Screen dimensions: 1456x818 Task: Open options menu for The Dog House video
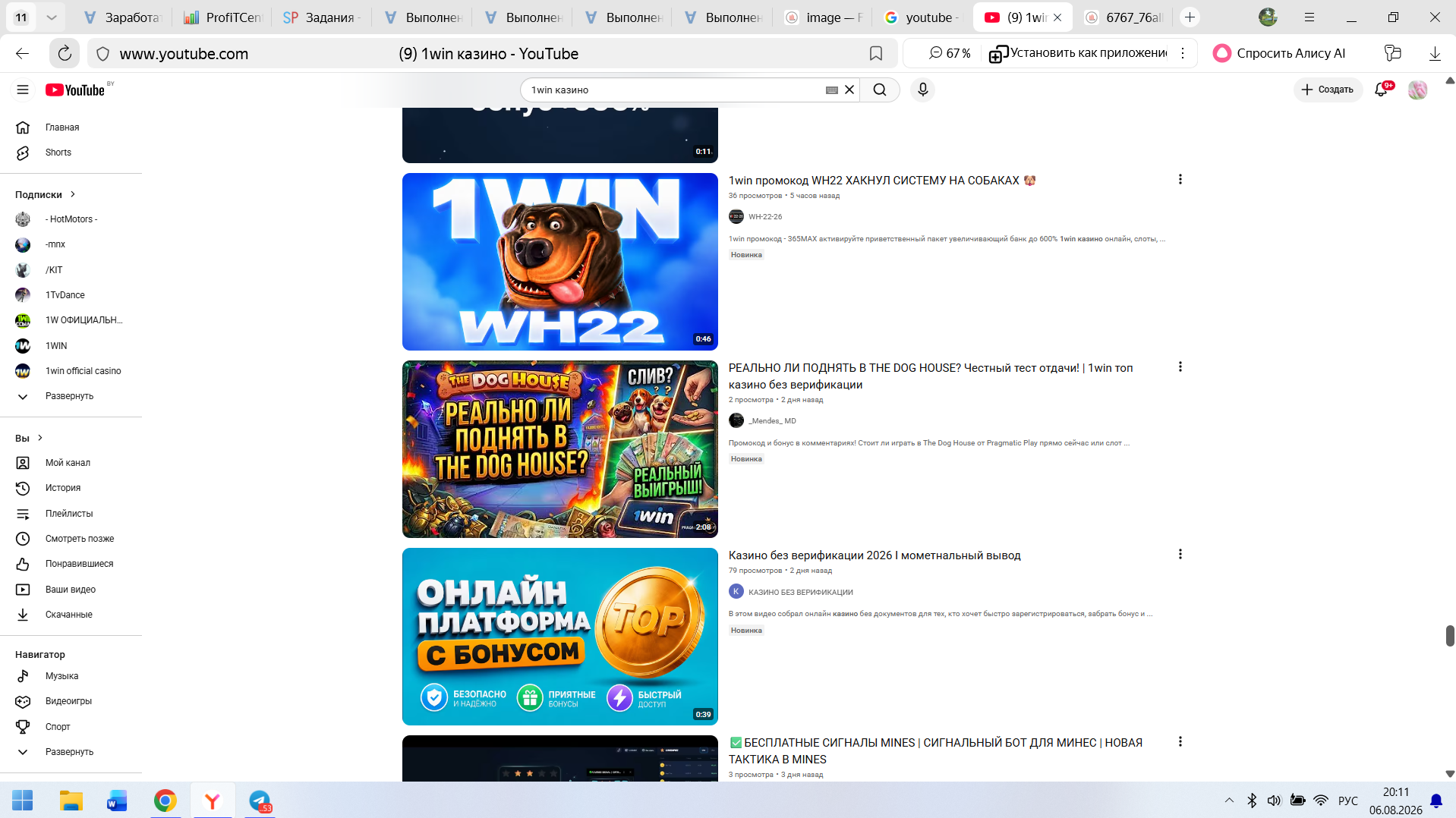(1180, 367)
